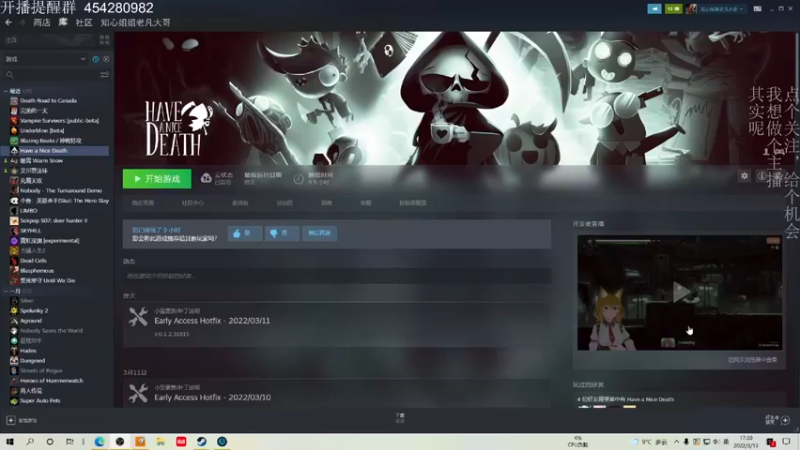Screen dimensions: 800x450
Task: Collapse the 一月 month group
Action: [x=6, y=291]
